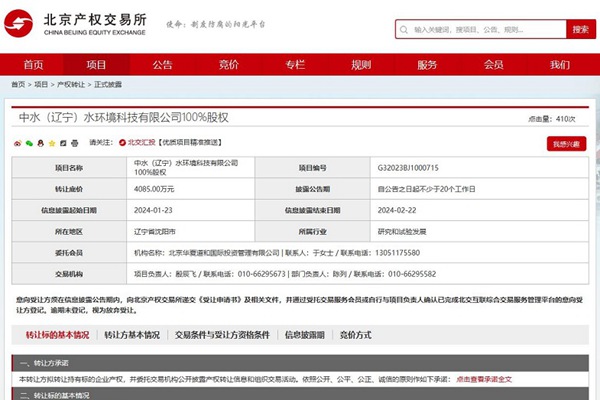Viewport: 600px width, 400px height.
Task: Open the 首页 navigation menu
Action: (x=33, y=64)
